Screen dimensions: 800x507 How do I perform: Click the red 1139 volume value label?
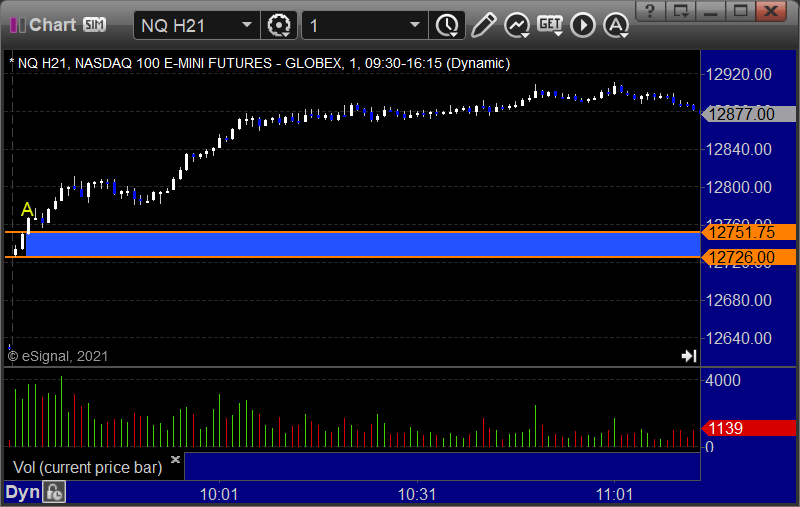pos(748,428)
